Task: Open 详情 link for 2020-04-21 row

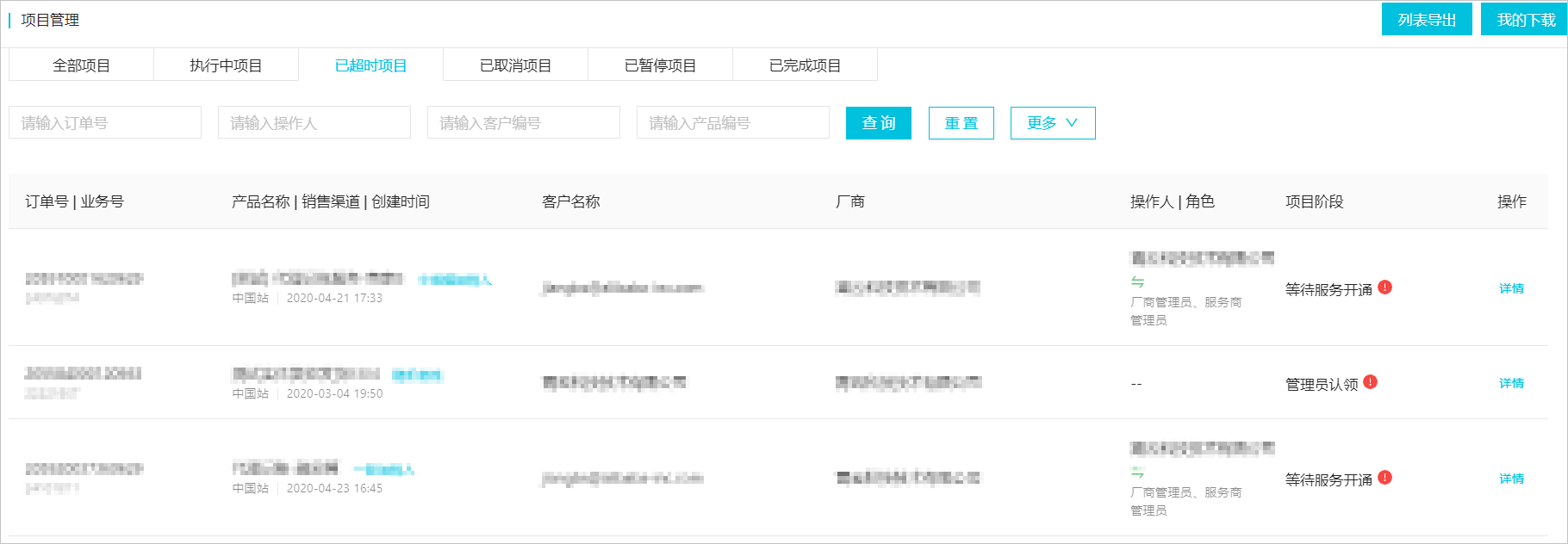Action: pos(1511,288)
